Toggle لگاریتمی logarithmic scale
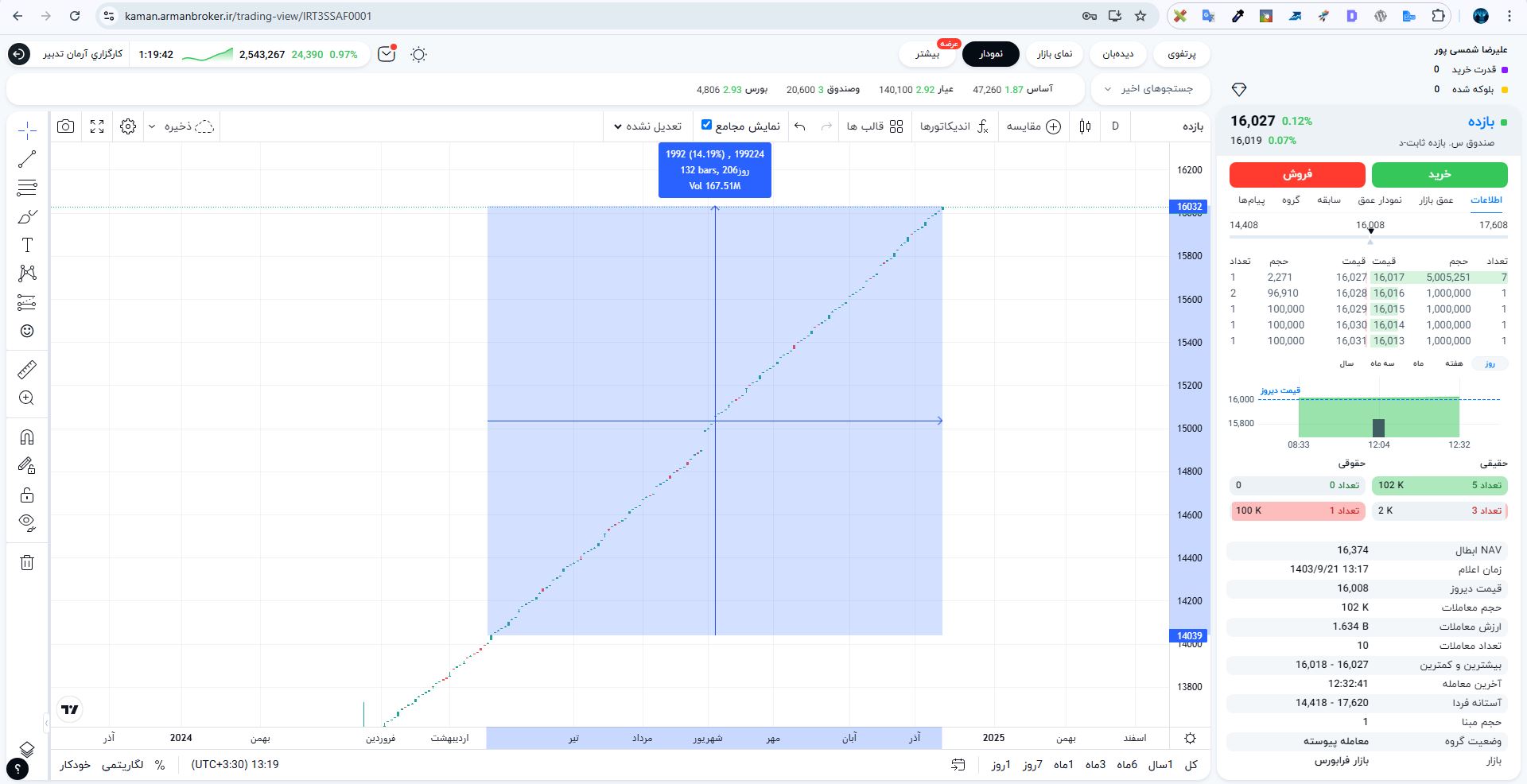The width and height of the screenshot is (1527, 784). click(x=122, y=765)
